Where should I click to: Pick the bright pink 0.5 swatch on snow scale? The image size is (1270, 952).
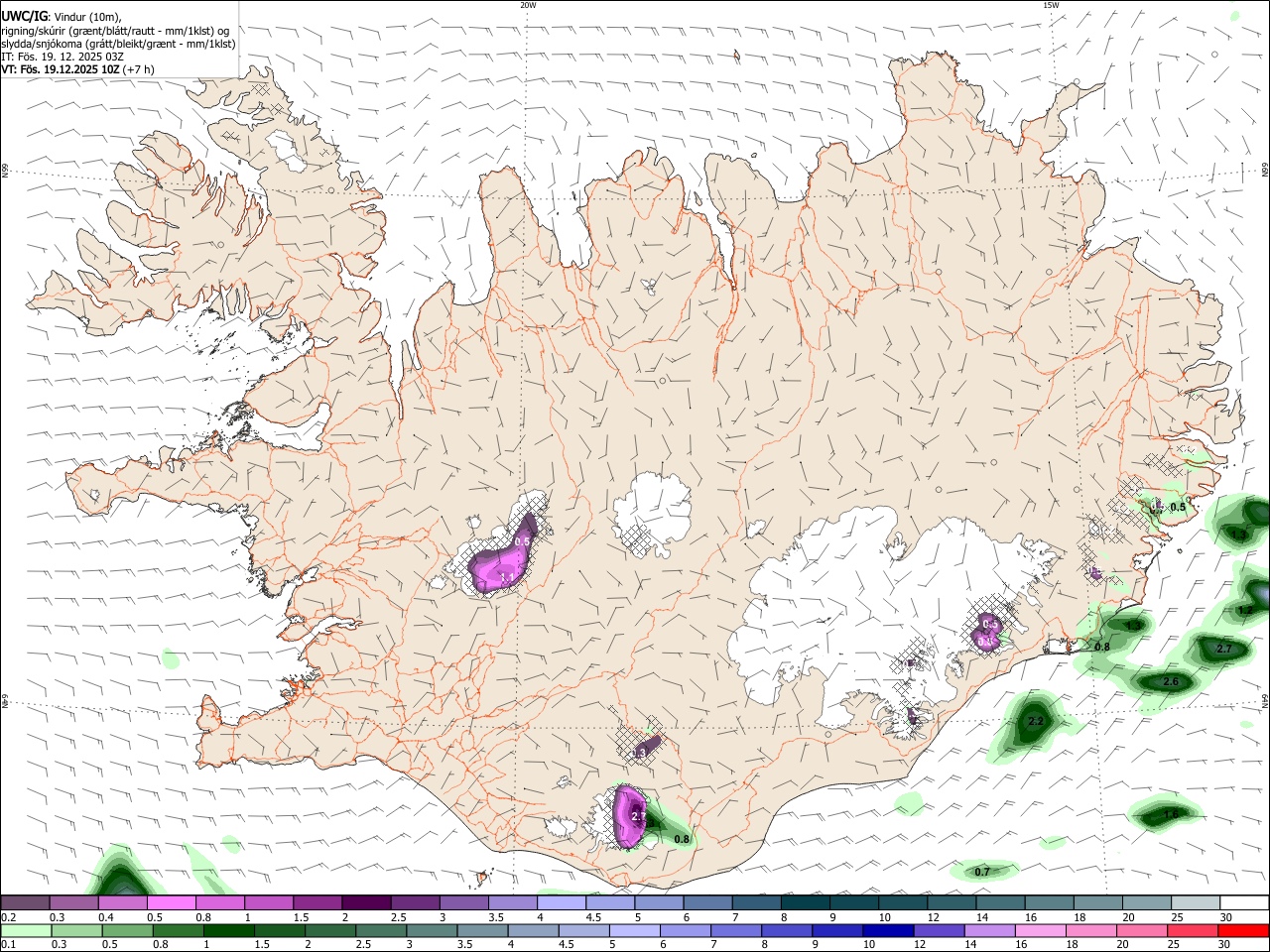[172, 902]
